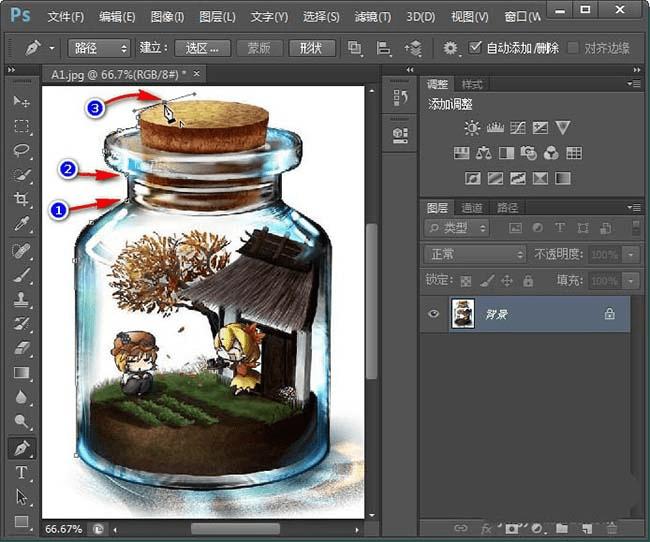The image size is (650, 542).
Task: Open the 图像(I) menu
Action: [x=167, y=17]
